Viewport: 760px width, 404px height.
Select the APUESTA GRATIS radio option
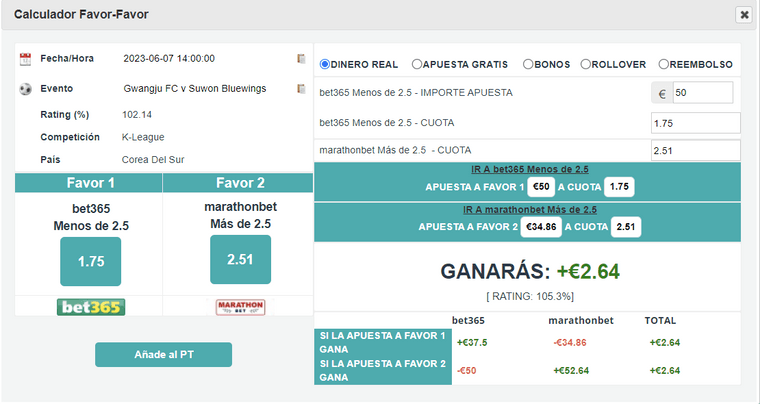[416, 64]
